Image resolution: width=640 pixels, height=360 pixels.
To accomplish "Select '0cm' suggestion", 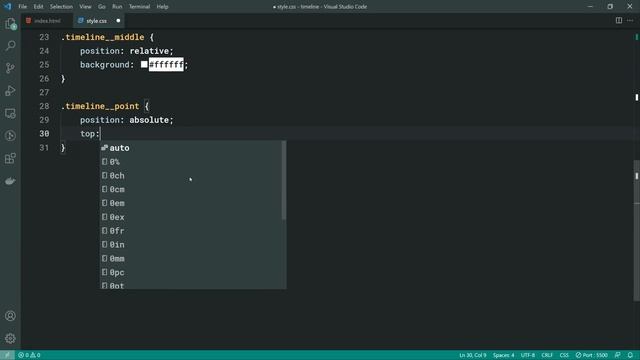I will (191, 189).
